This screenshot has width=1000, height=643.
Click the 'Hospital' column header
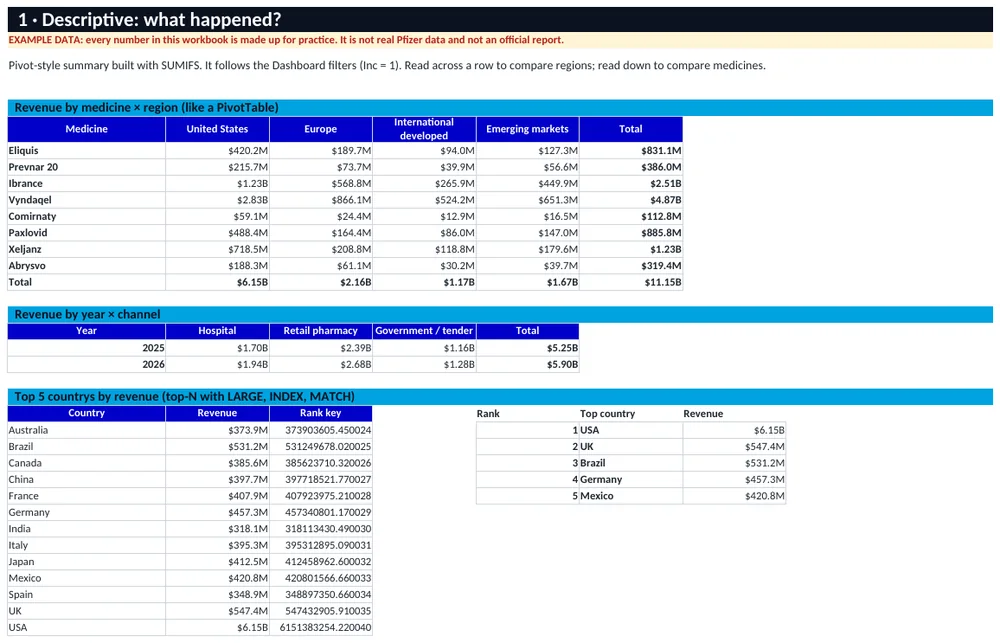[x=217, y=331]
